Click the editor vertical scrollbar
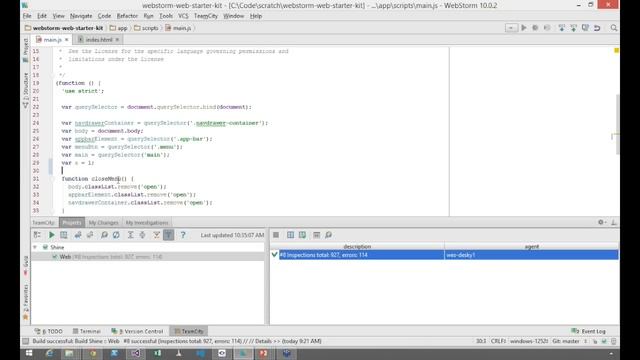Screen dimensions: 640x360 click(617, 124)
